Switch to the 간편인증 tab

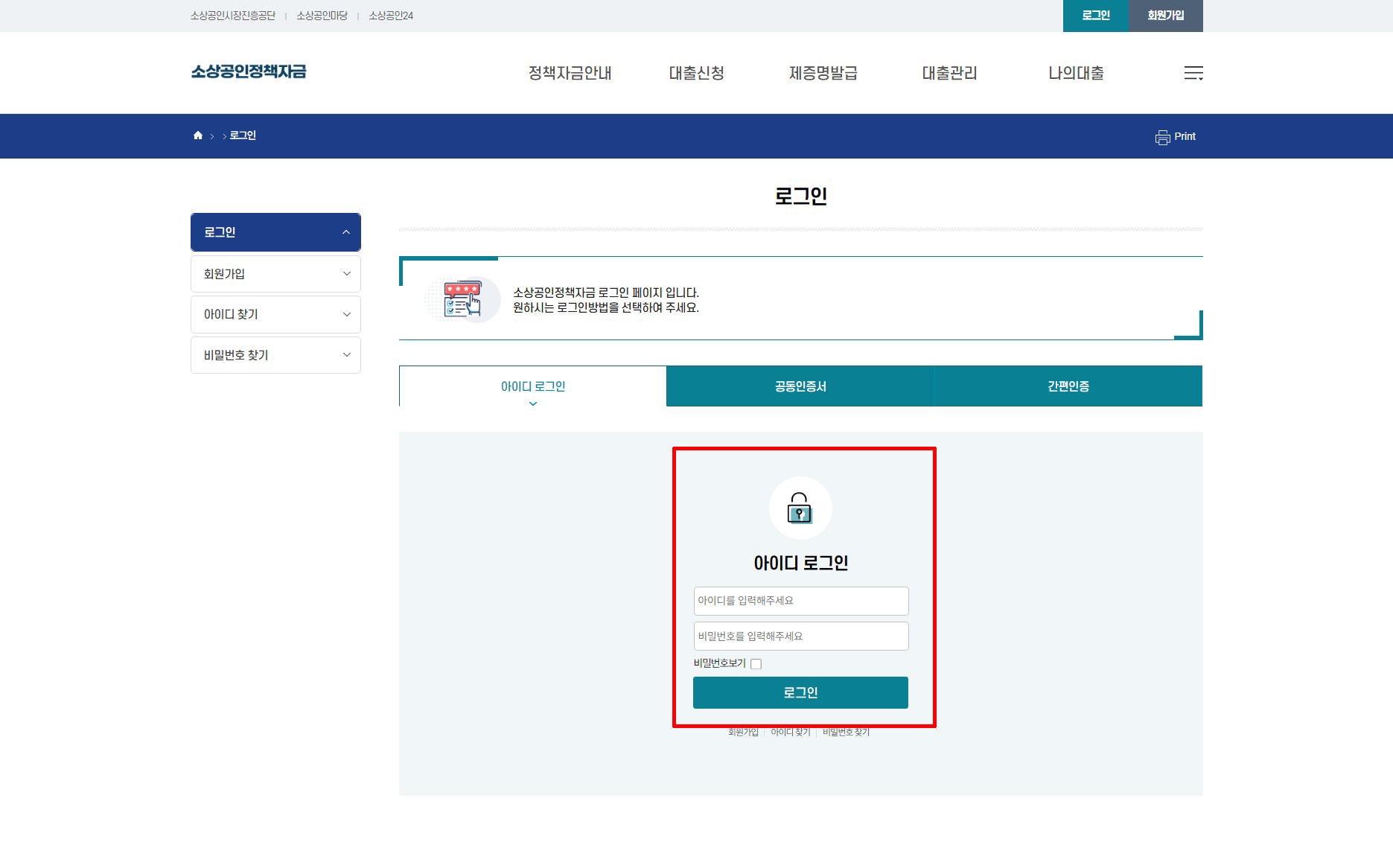click(x=1068, y=386)
